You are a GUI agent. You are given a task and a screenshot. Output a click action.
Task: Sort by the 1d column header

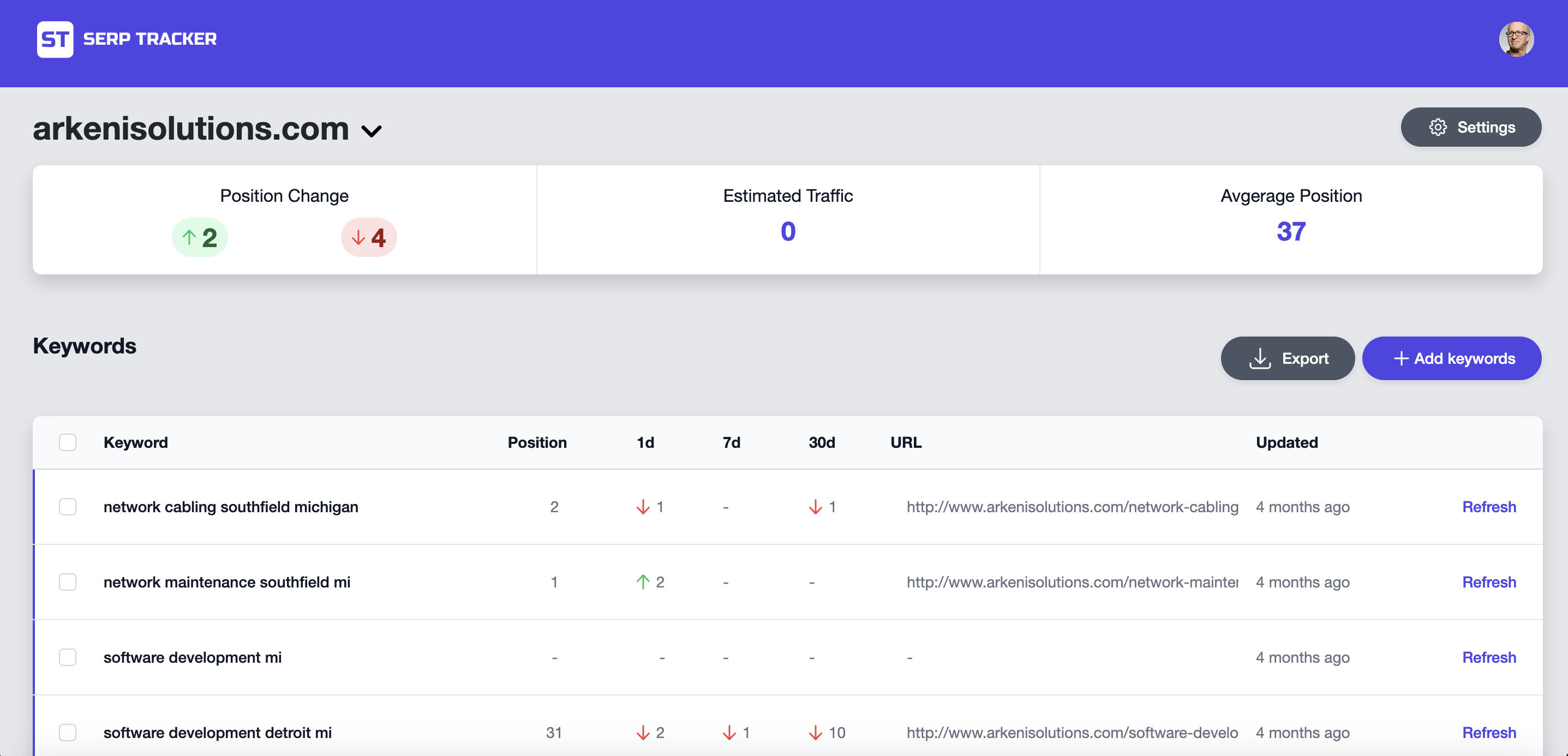click(645, 442)
